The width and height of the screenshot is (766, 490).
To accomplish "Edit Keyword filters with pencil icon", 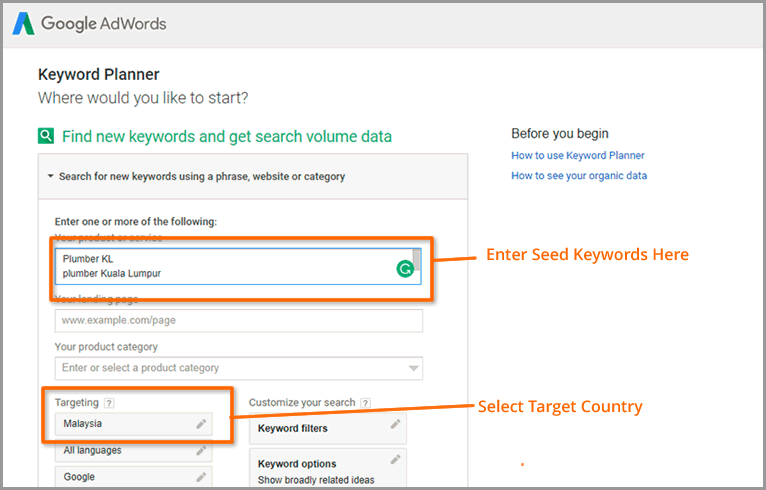I will click(395, 424).
